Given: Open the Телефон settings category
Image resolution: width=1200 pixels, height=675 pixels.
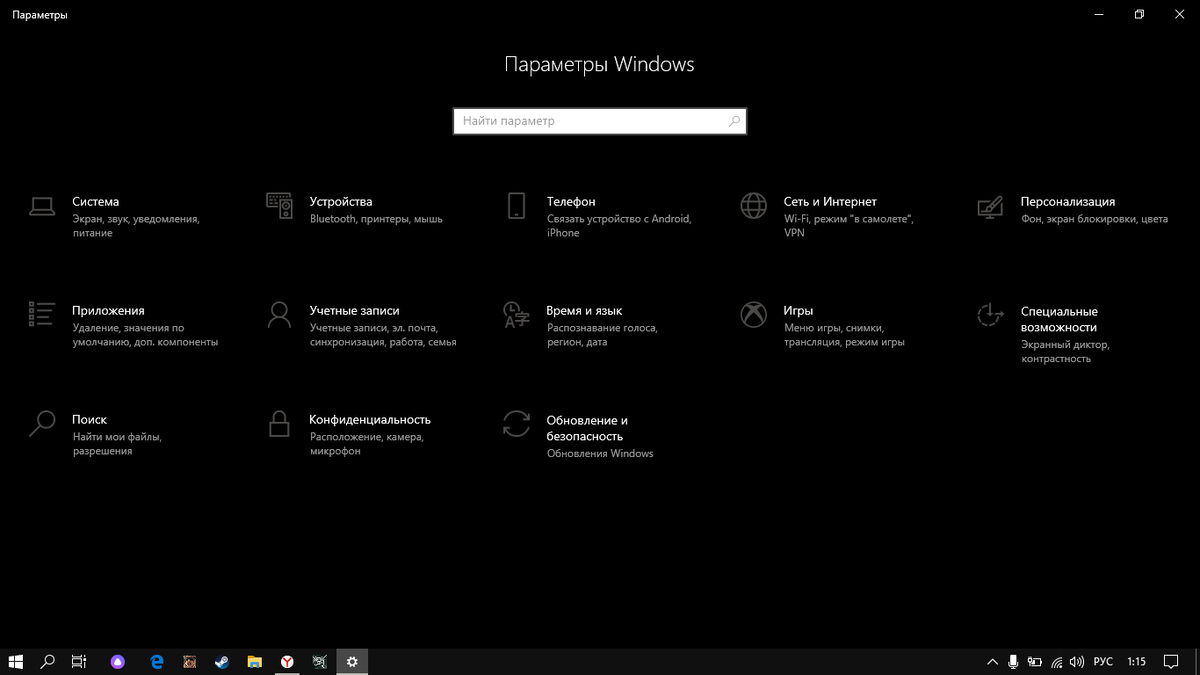Looking at the screenshot, I should coord(599,216).
